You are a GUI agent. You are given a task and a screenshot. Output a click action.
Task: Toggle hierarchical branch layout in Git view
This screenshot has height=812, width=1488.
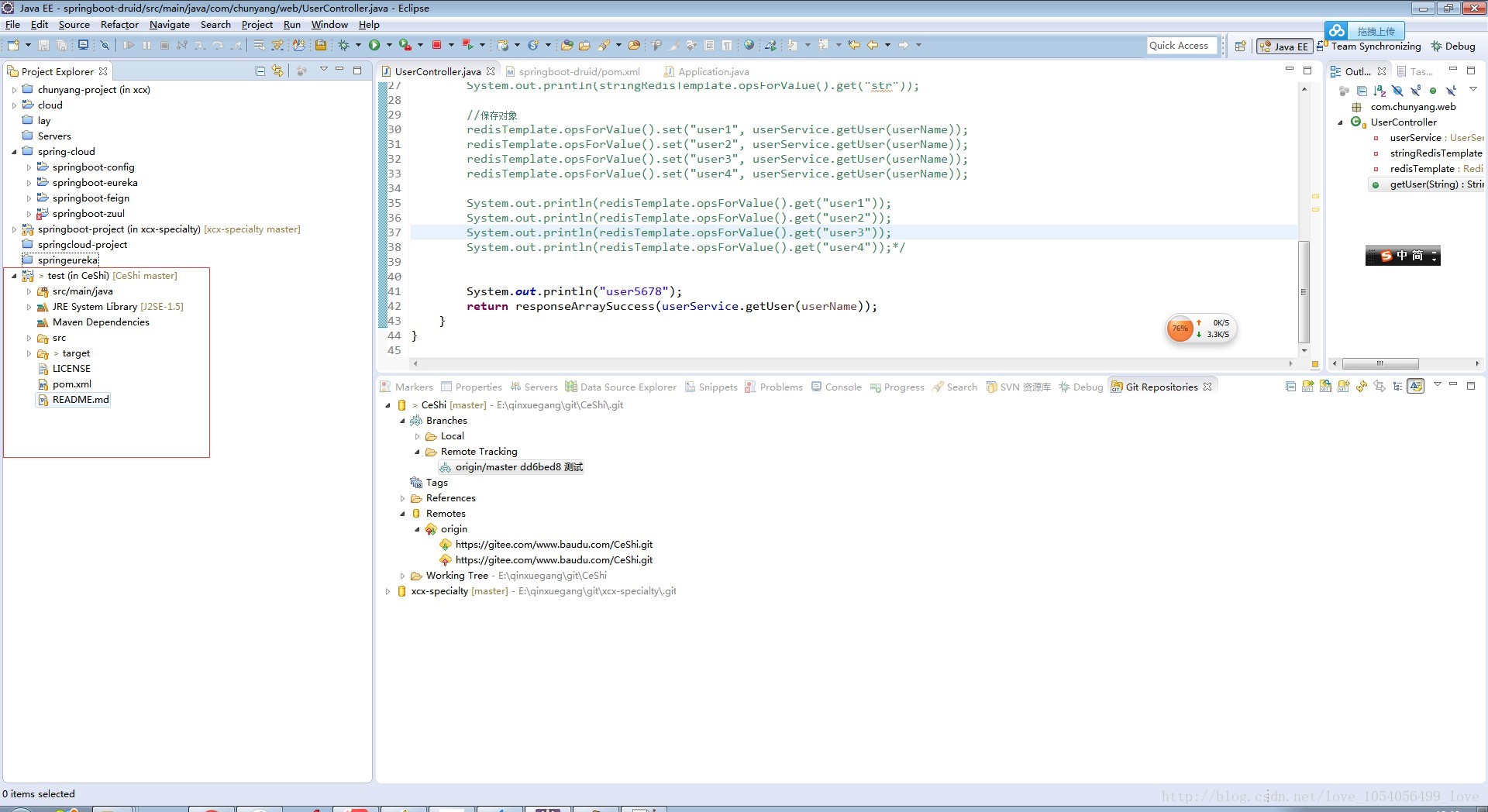point(1397,387)
